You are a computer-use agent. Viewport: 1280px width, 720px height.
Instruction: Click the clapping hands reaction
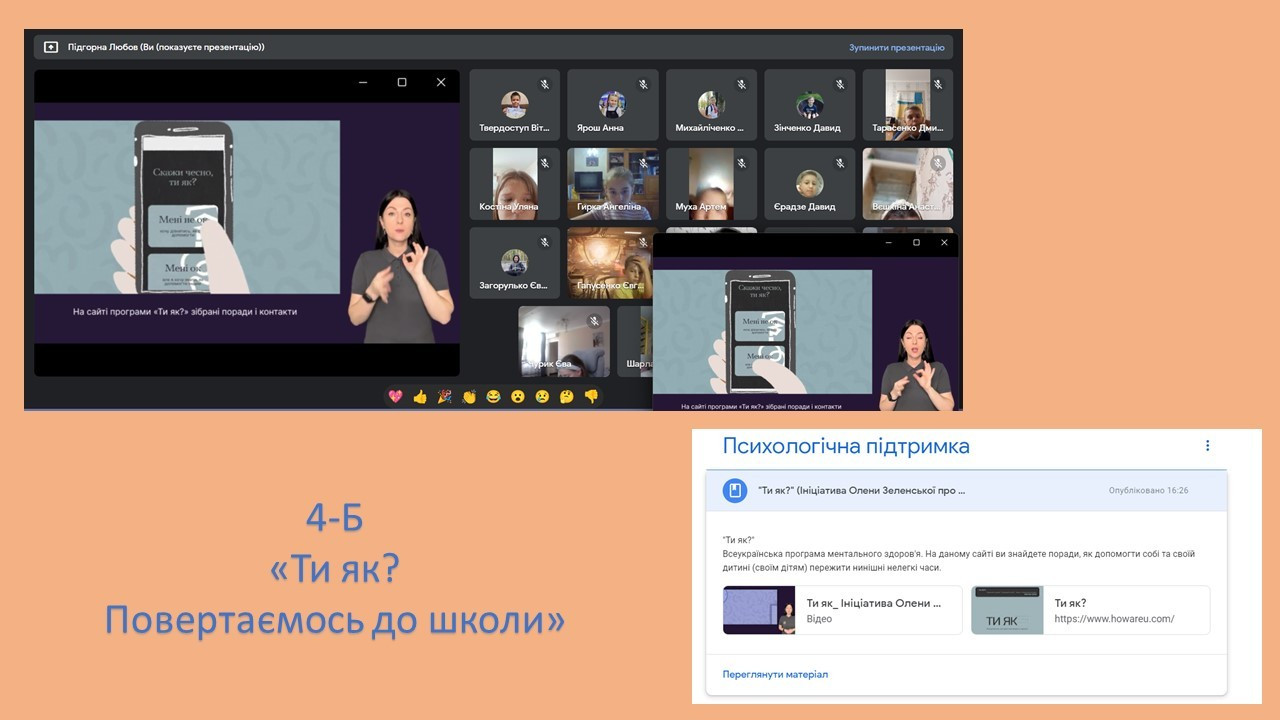[x=469, y=397]
